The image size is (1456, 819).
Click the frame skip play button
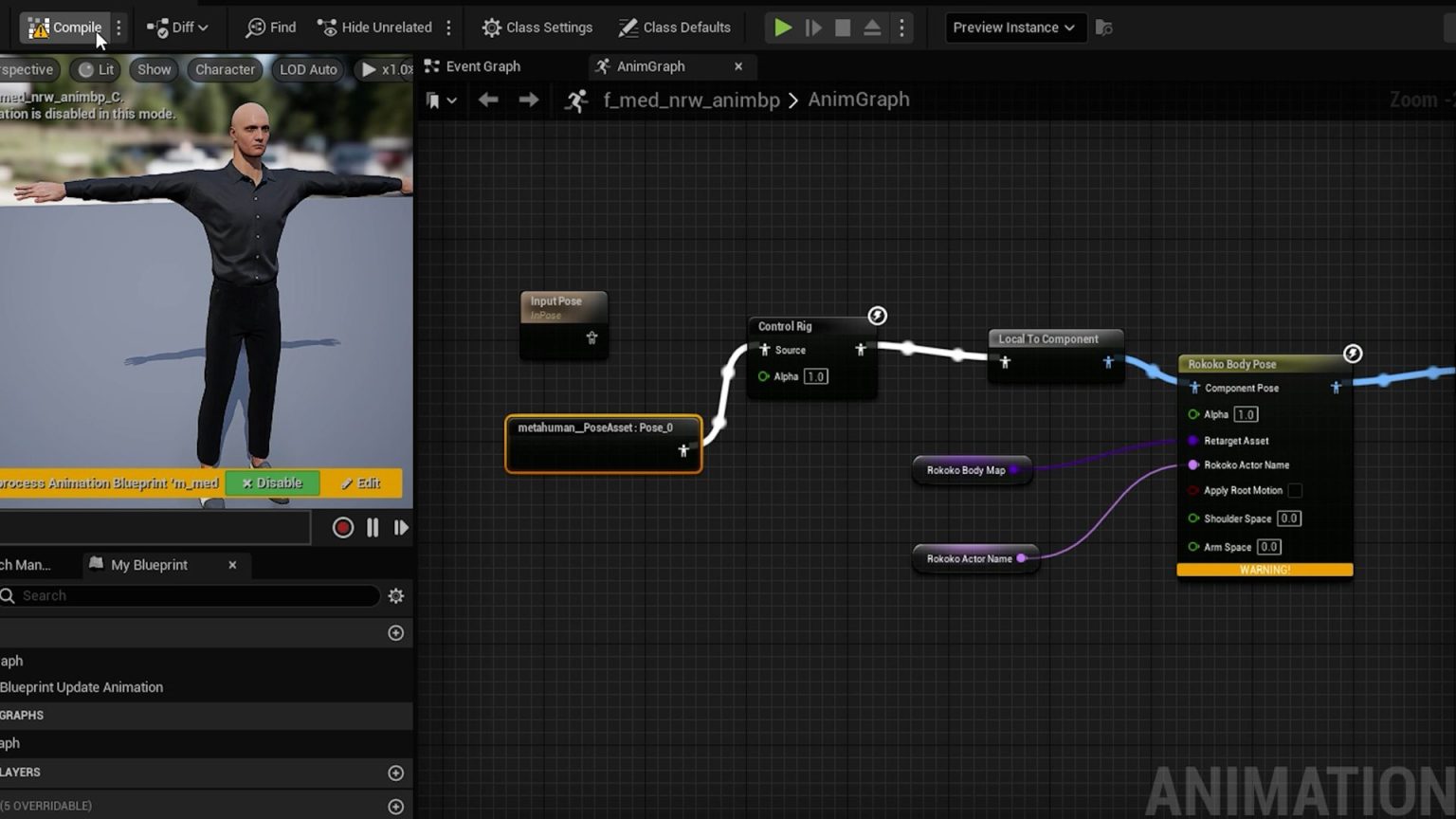pyautogui.click(x=813, y=27)
